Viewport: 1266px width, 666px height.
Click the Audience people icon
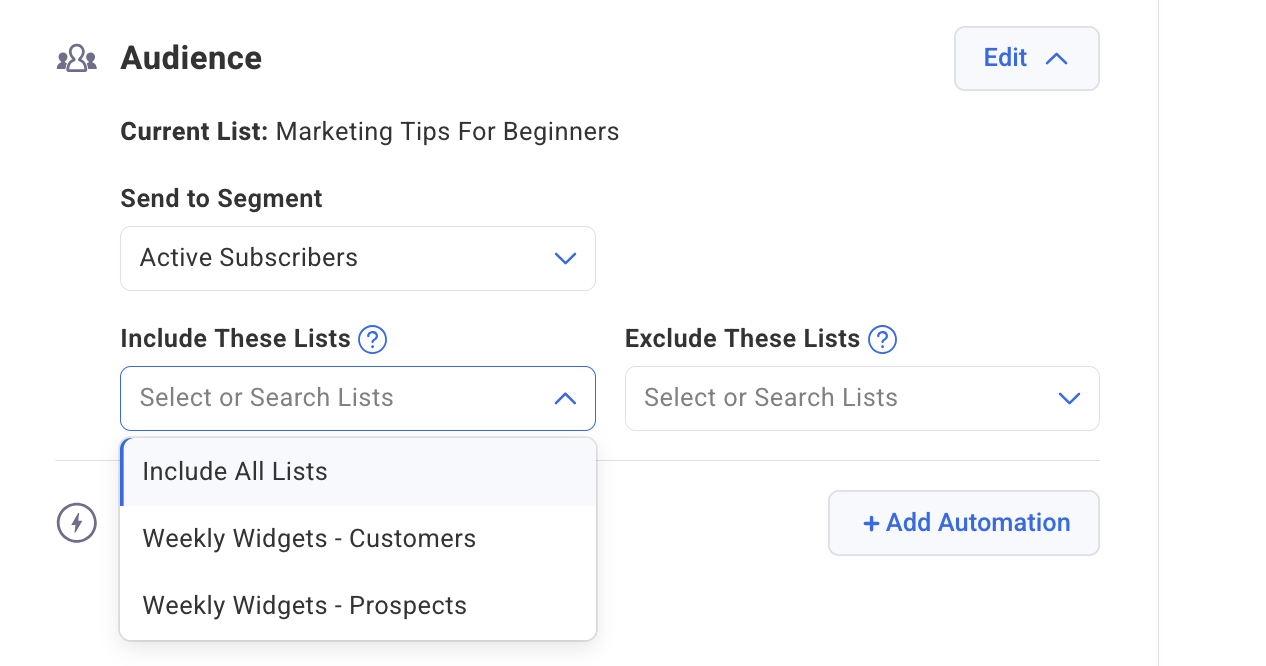(76, 57)
